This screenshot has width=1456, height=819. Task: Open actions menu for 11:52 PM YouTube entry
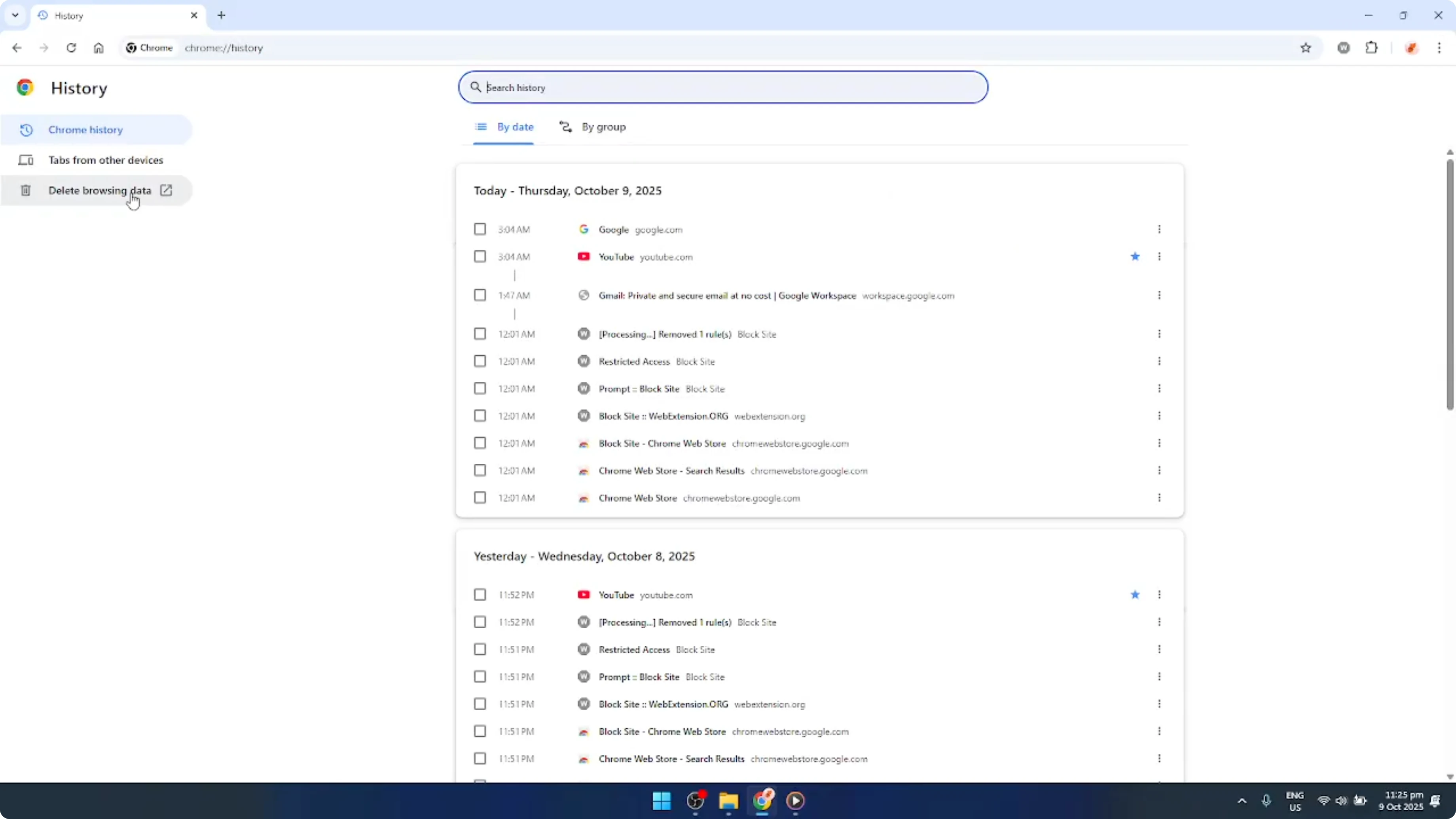[x=1159, y=595]
